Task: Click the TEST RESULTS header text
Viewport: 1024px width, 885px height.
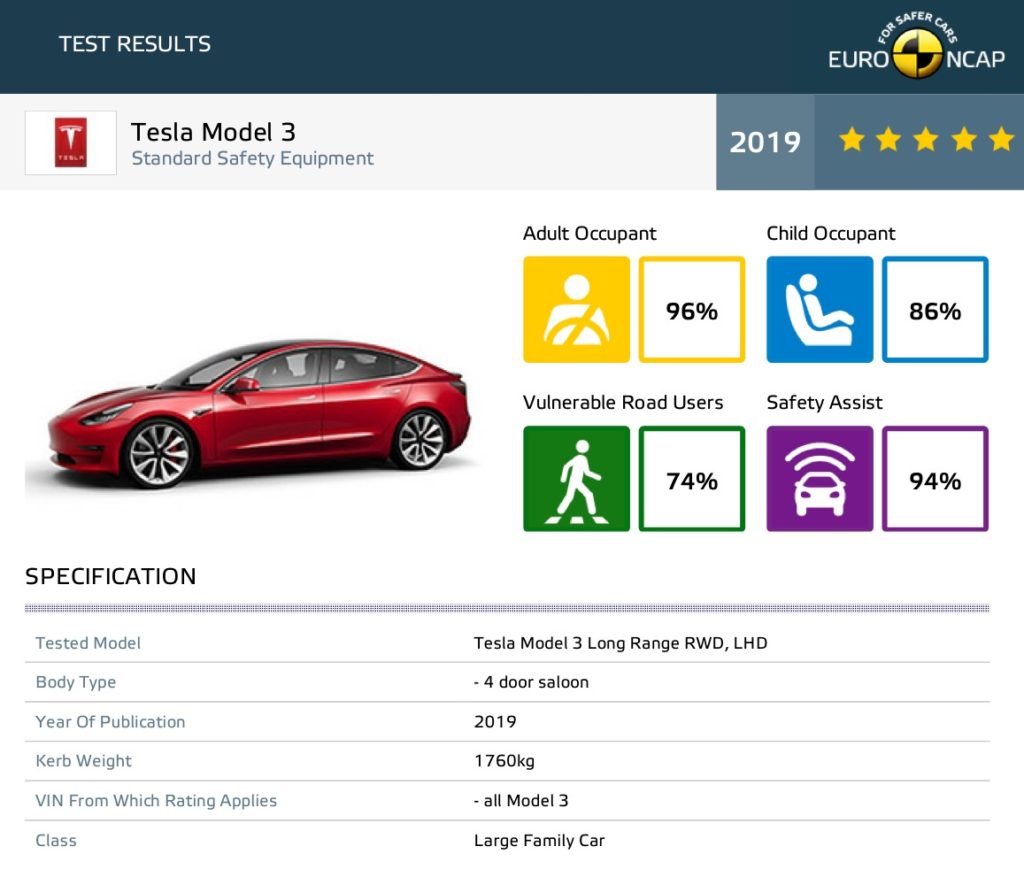Action: pos(135,44)
